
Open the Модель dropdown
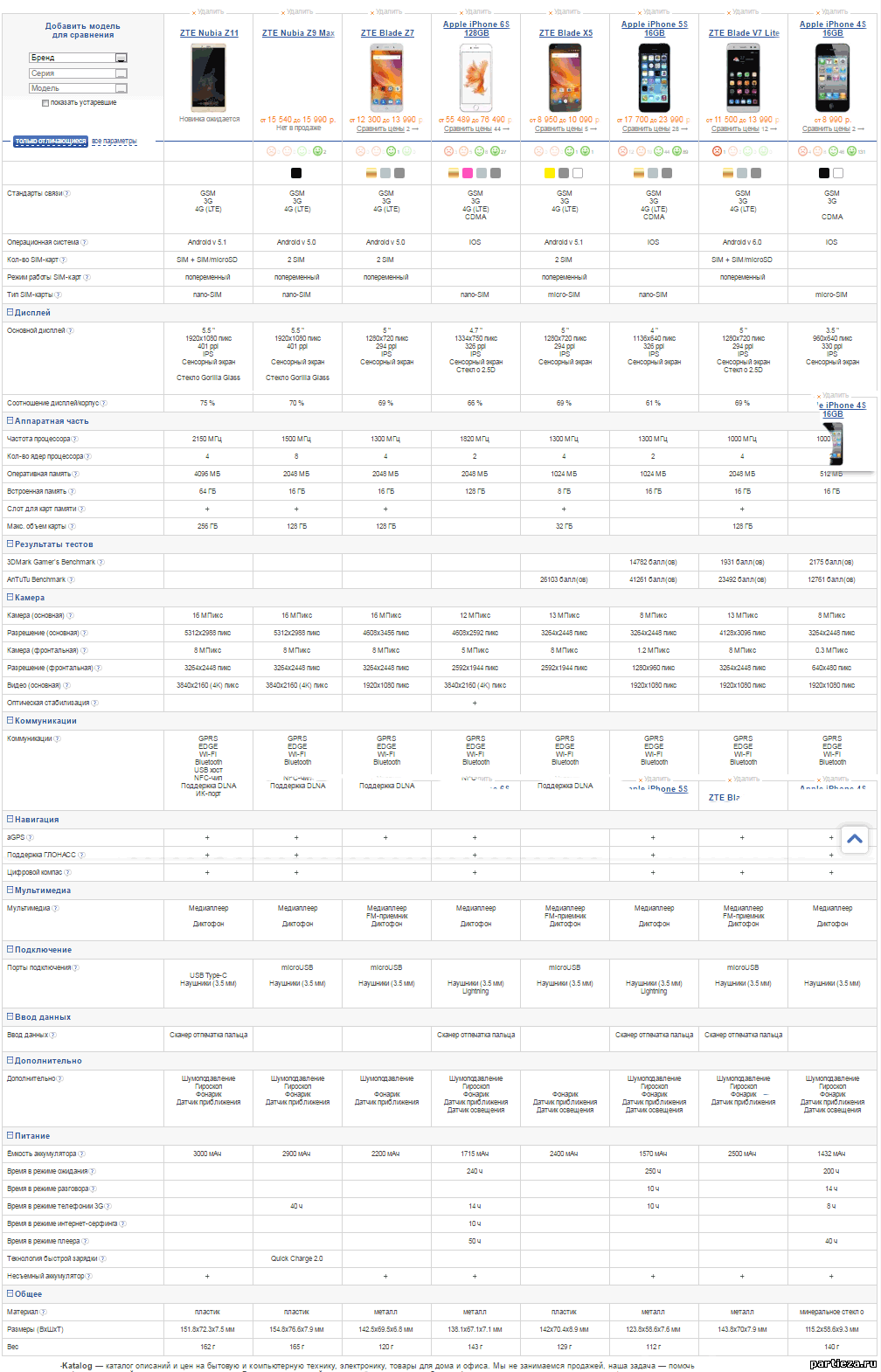(x=79, y=88)
